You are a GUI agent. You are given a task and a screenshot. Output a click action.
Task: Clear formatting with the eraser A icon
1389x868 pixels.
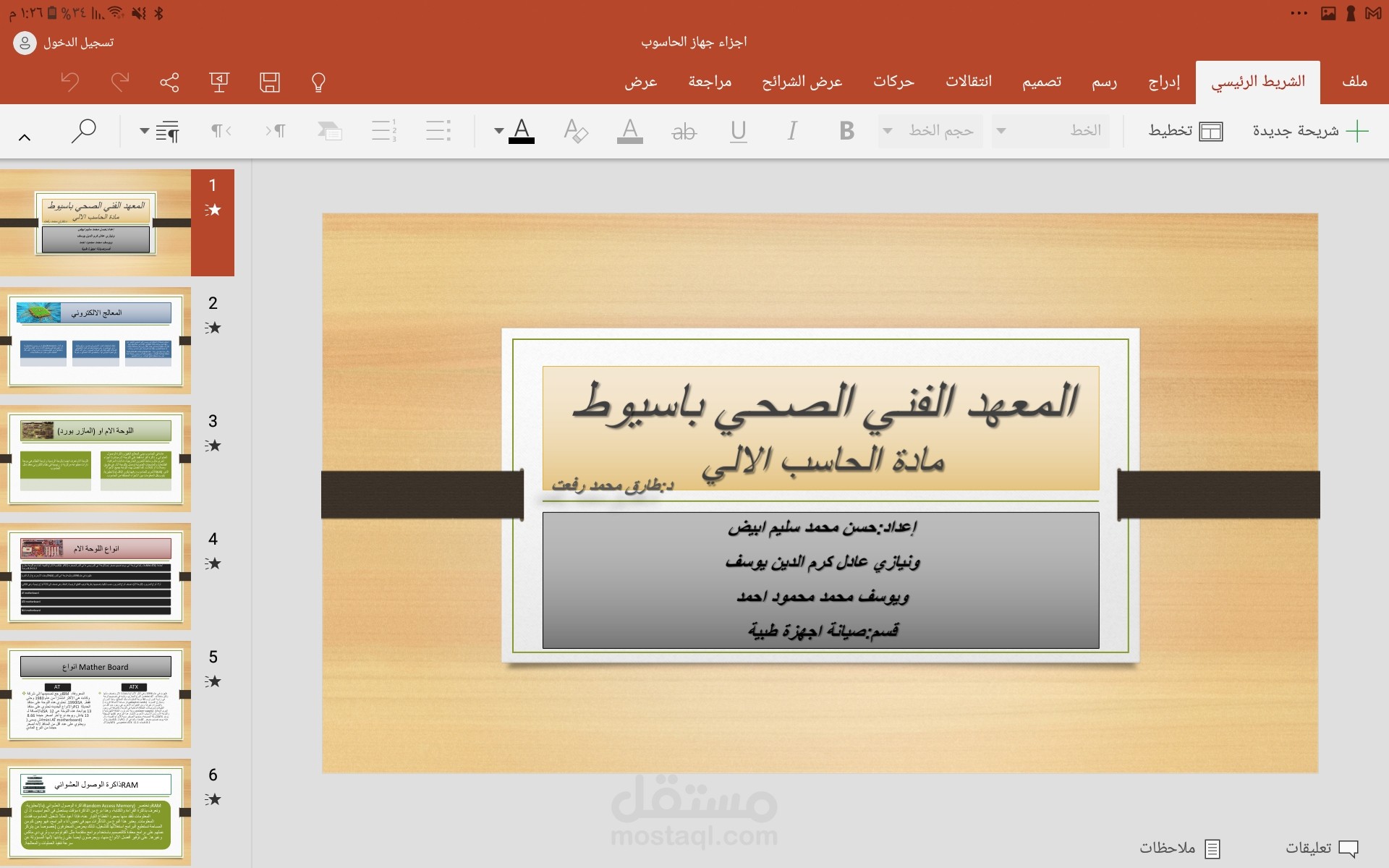576,131
